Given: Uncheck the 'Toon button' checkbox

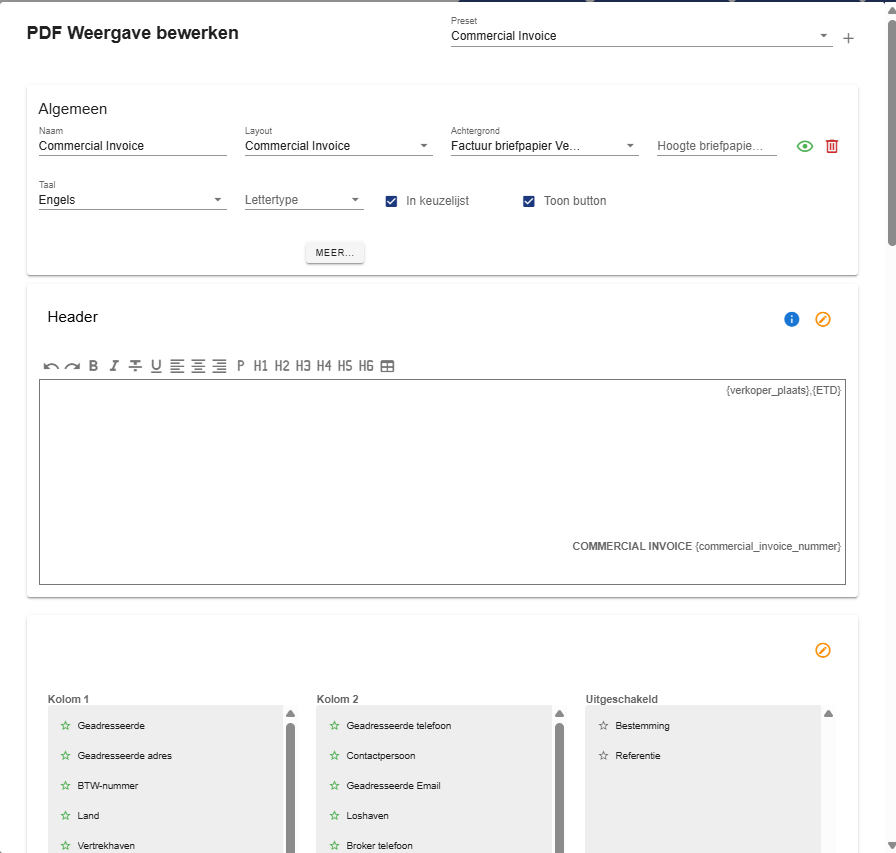Looking at the screenshot, I should (530, 201).
